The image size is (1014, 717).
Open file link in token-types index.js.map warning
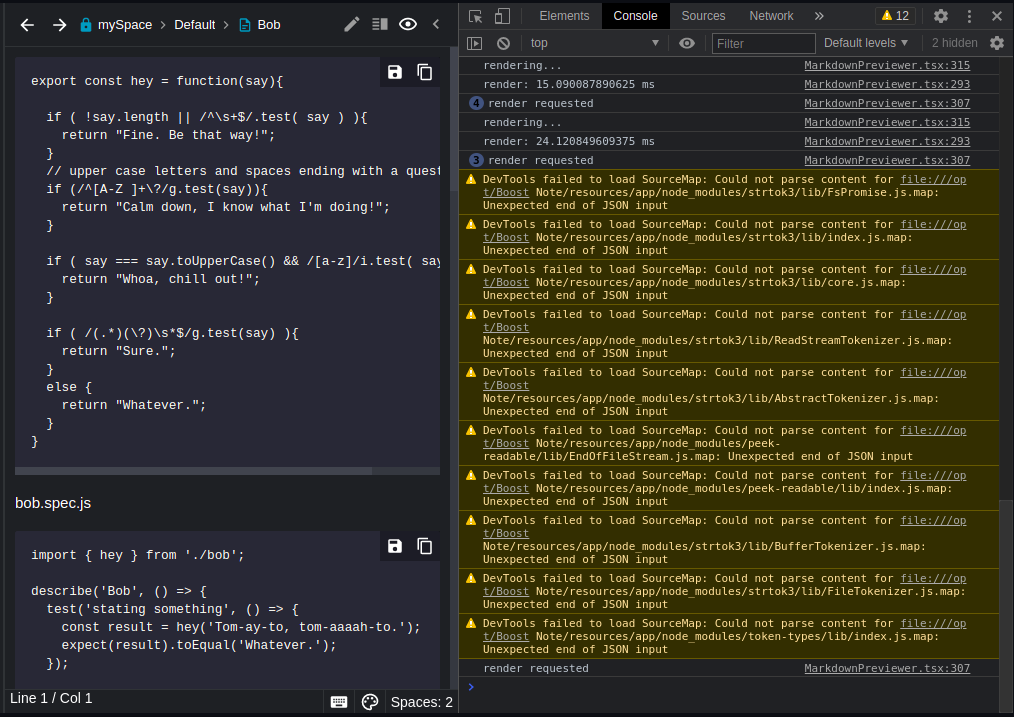pos(933,624)
